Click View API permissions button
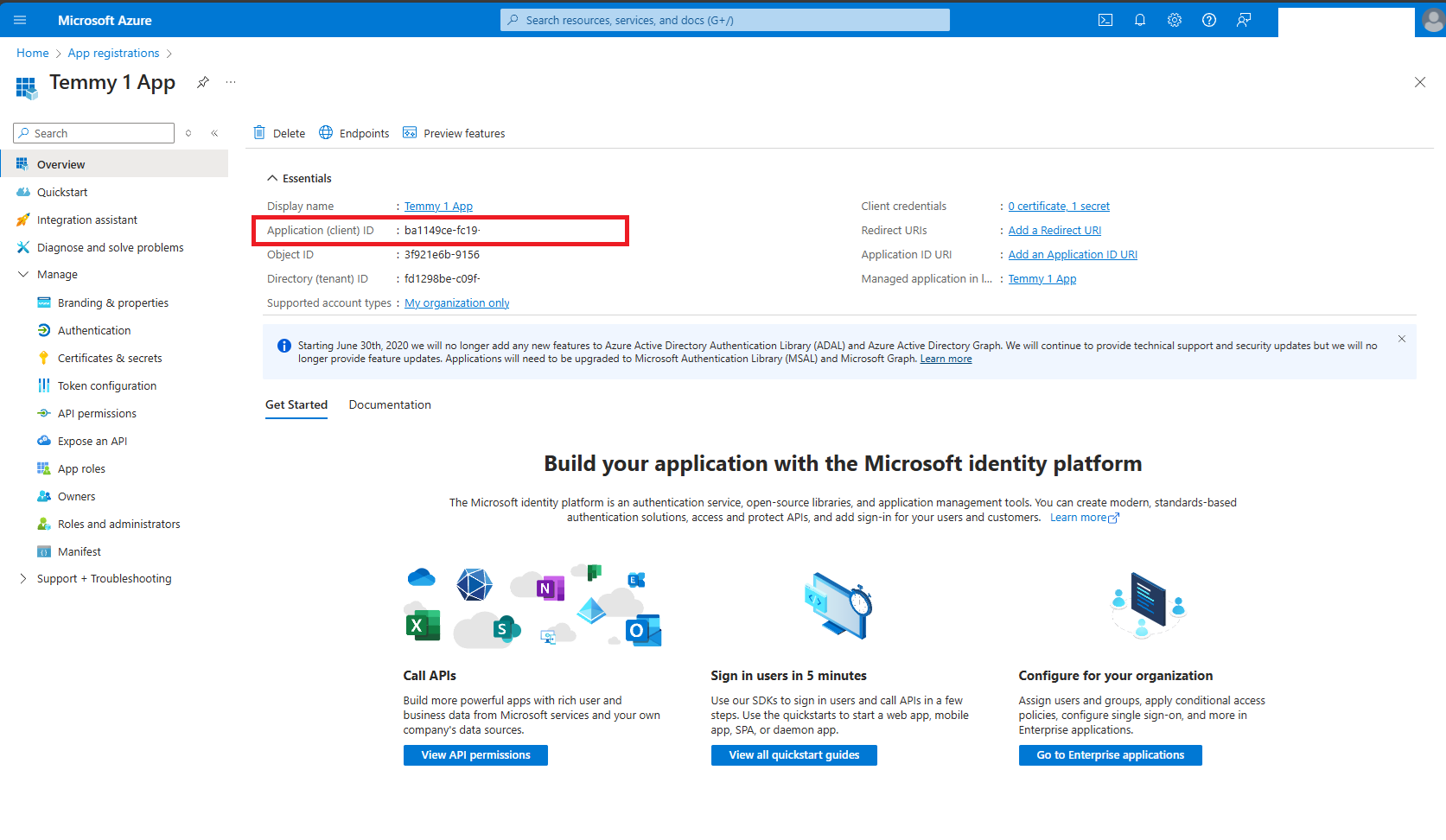The height and width of the screenshot is (840, 1446). click(x=475, y=755)
